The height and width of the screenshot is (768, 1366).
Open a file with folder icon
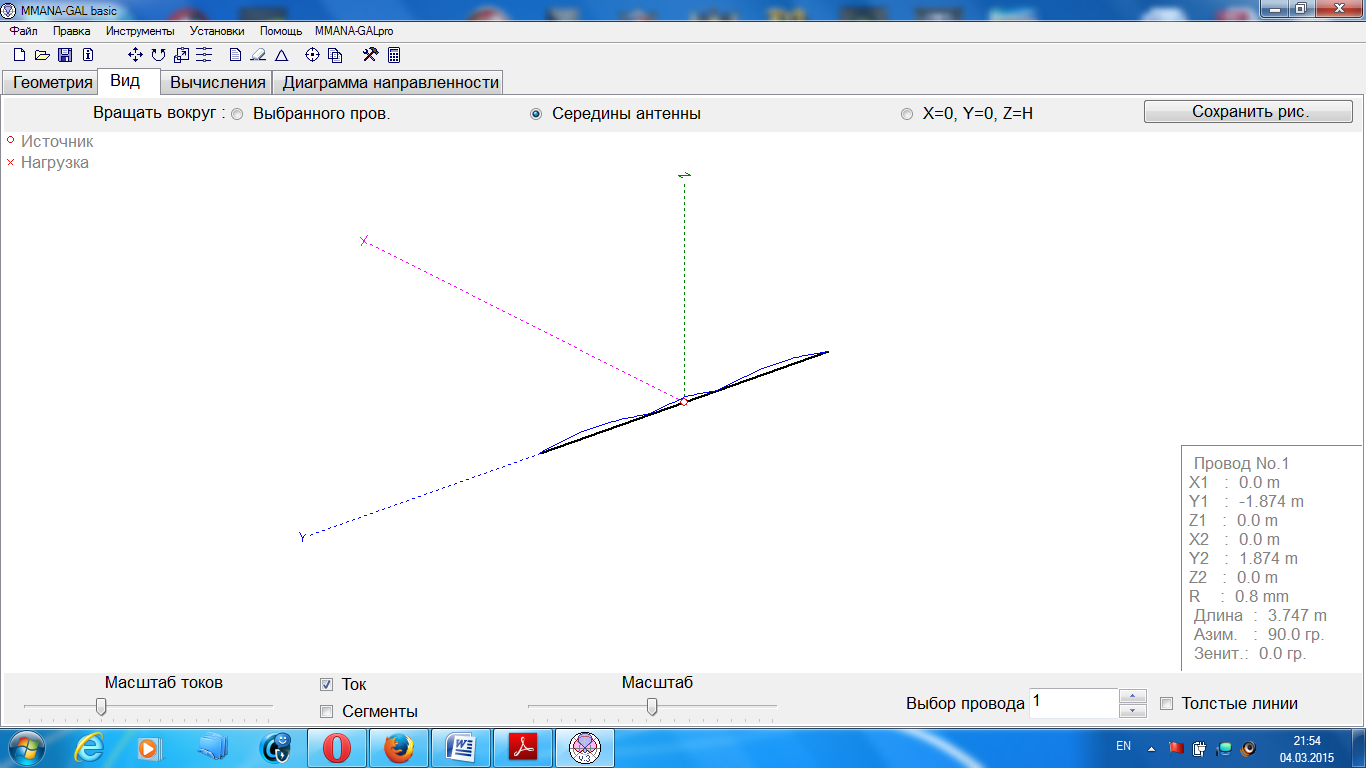point(42,55)
